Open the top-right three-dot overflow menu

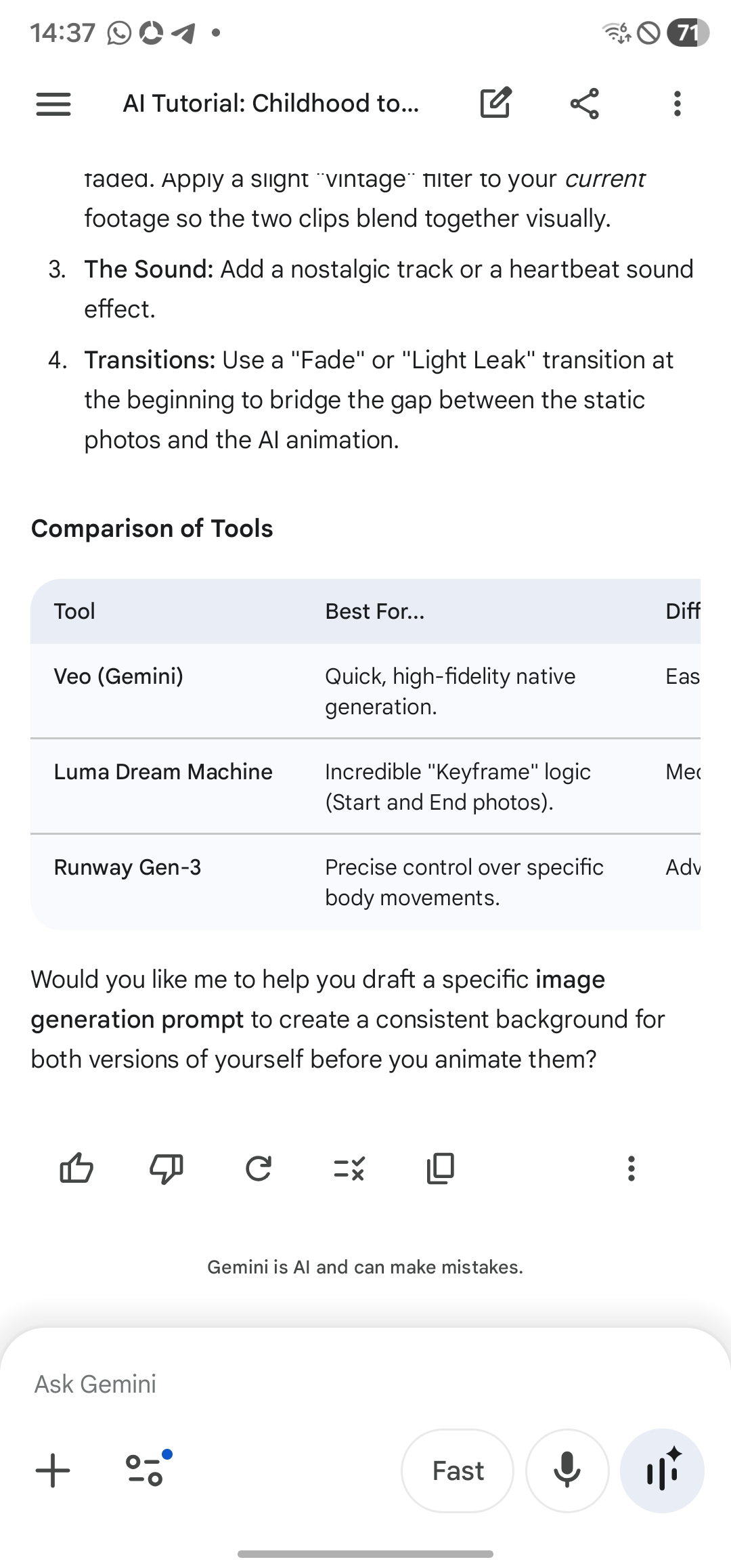click(677, 104)
